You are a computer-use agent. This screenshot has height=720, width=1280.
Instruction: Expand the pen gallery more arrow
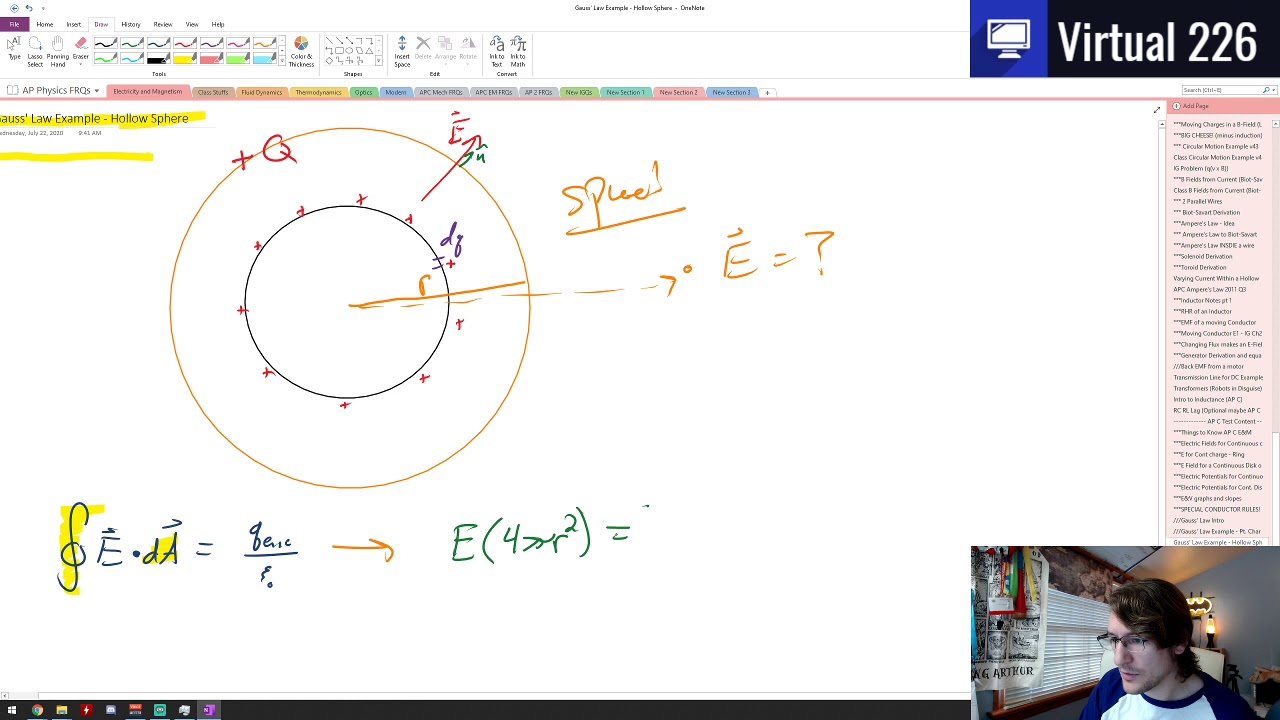(x=282, y=62)
